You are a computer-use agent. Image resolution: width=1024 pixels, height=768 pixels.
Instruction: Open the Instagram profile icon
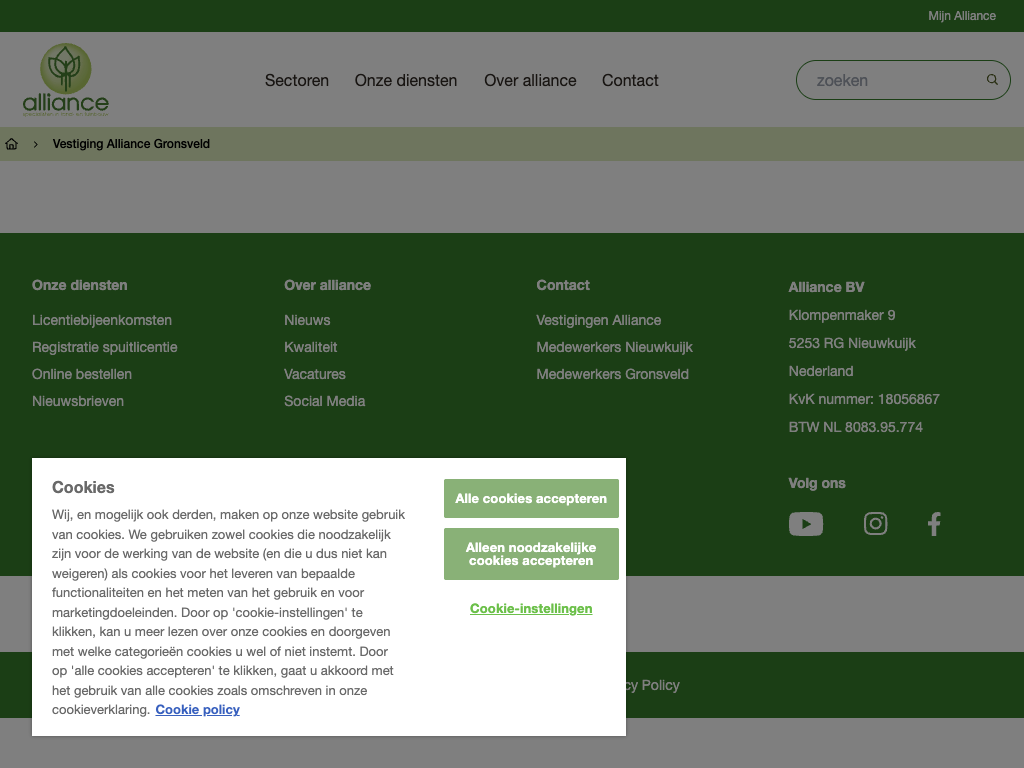[875, 524]
